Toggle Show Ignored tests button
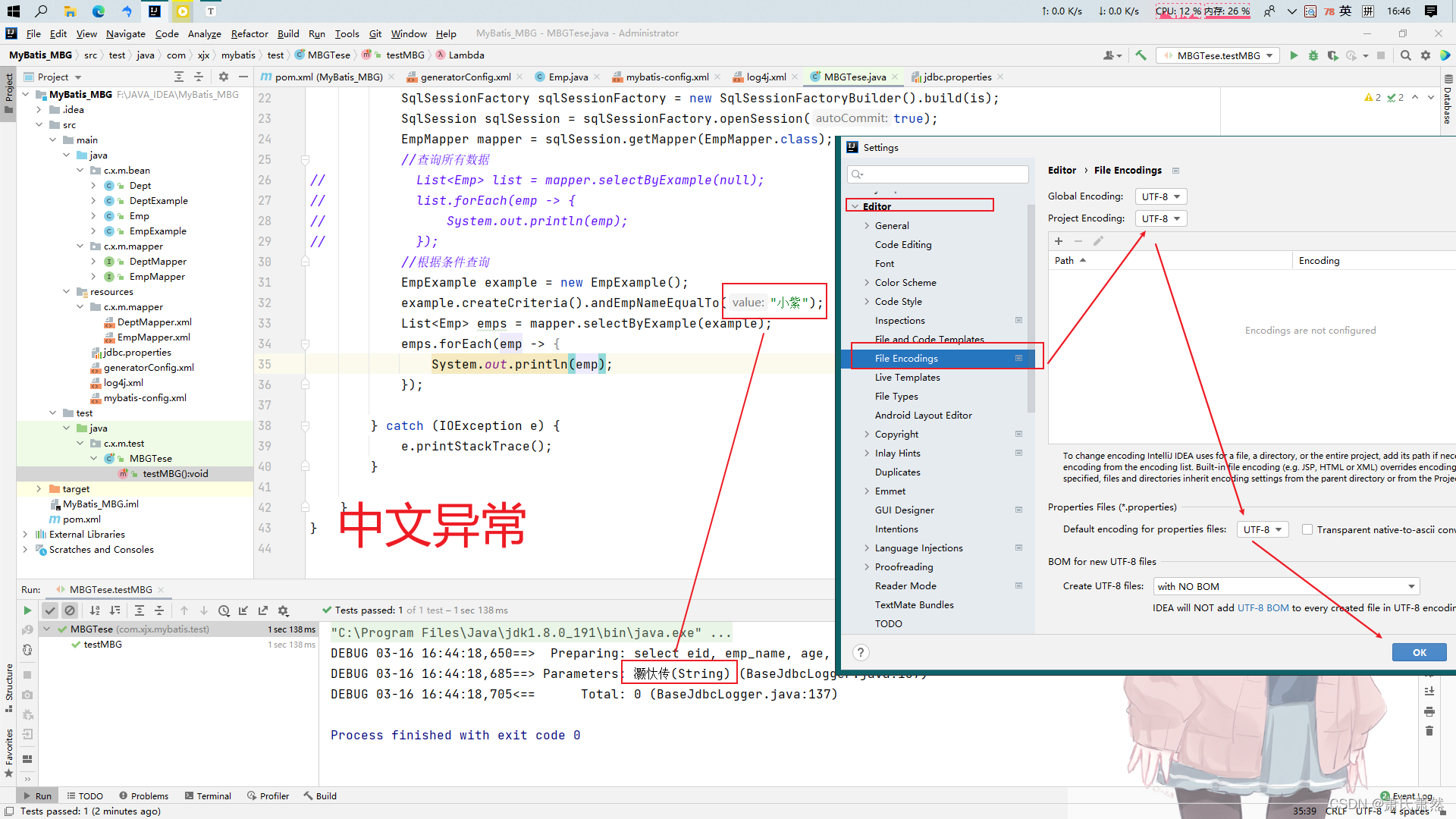The width and height of the screenshot is (1456, 819). pyautogui.click(x=70, y=610)
